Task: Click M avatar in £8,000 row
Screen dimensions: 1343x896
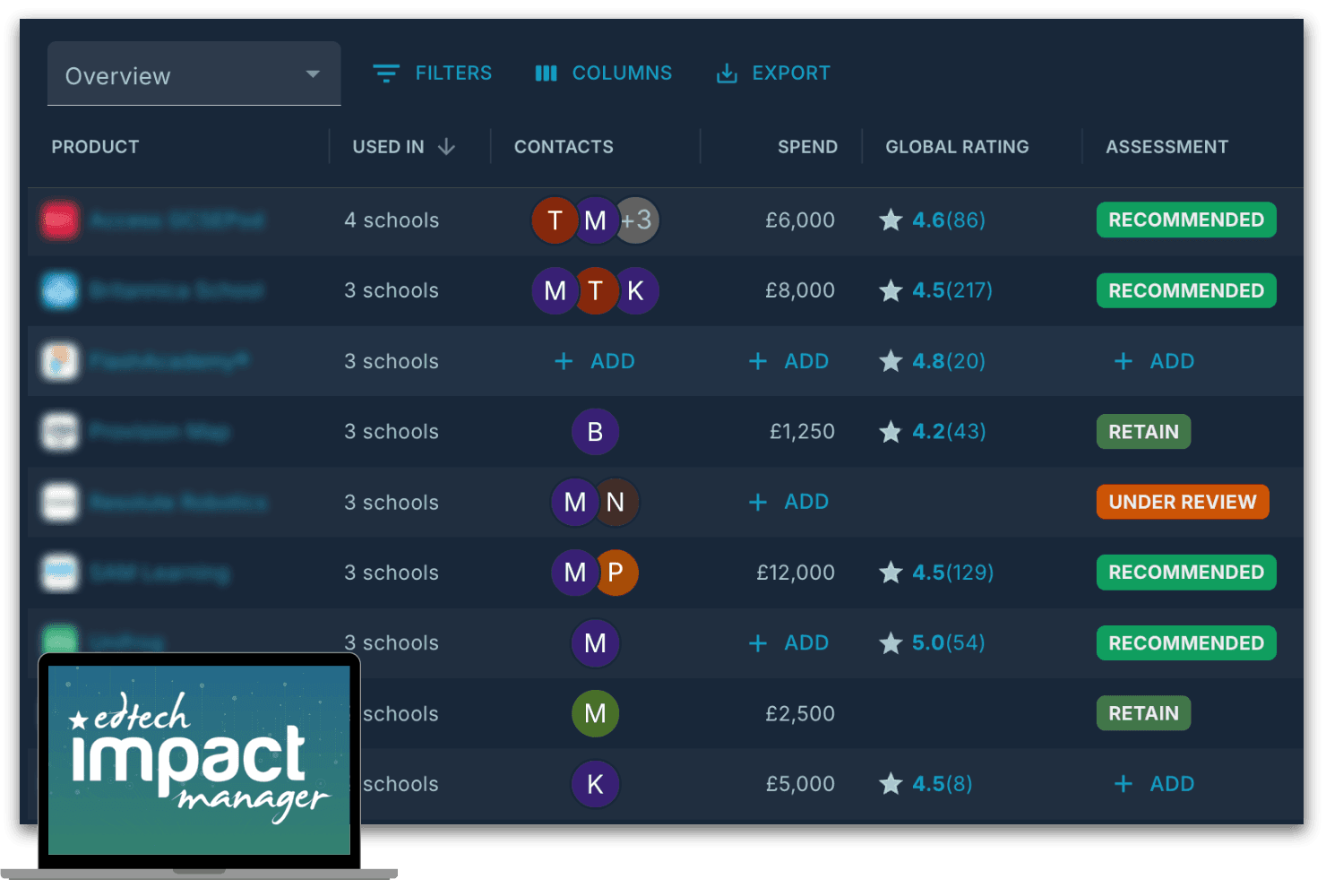Action: 555,291
